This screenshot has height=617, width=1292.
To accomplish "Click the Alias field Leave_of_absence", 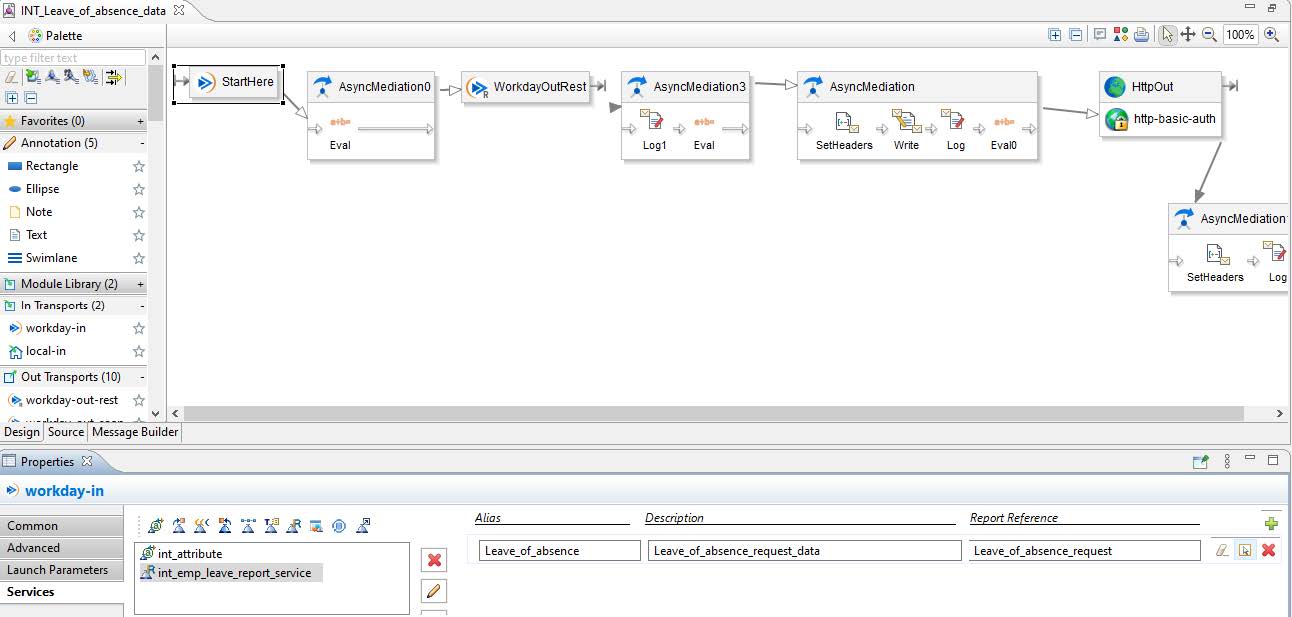I will point(559,551).
